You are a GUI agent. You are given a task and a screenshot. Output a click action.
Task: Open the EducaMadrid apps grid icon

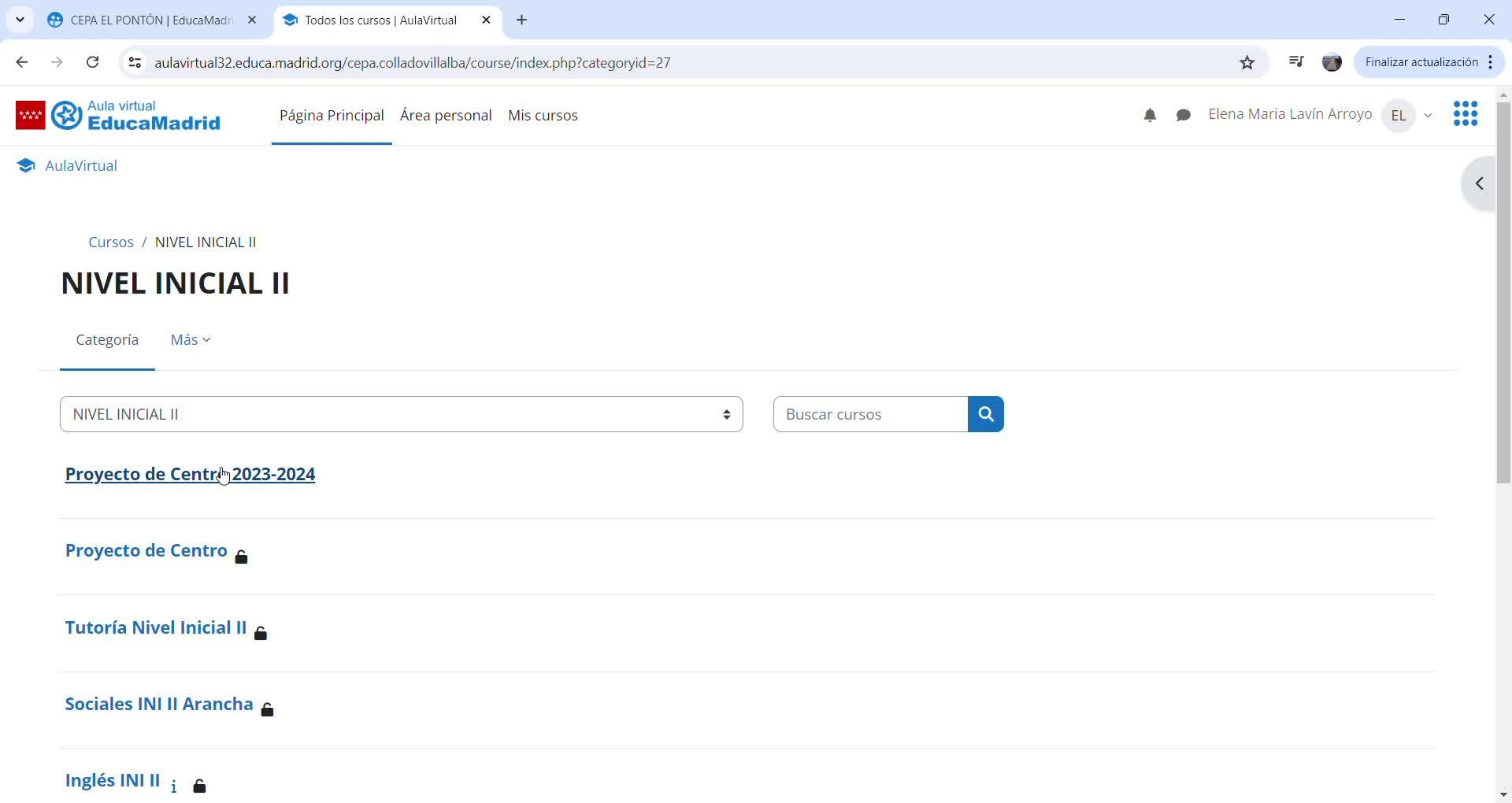(x=1466, y=114)
